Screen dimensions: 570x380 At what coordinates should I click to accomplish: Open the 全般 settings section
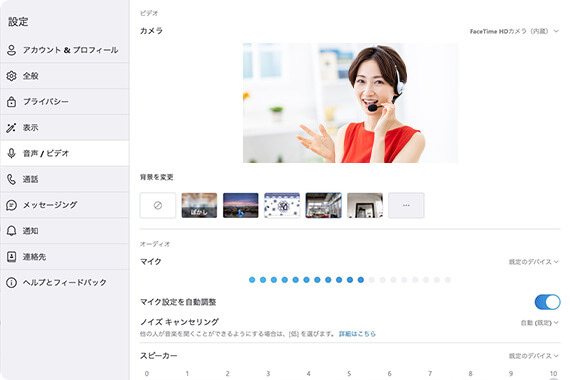point(65,76)
